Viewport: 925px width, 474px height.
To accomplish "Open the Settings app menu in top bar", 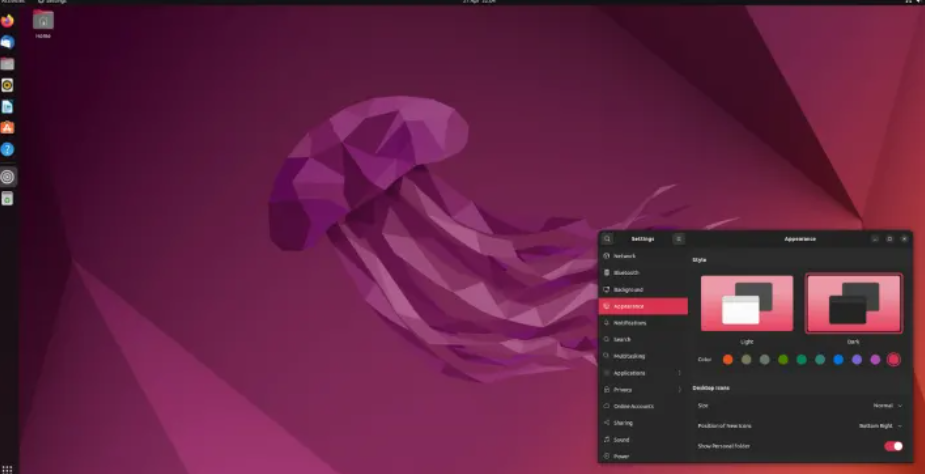I will (x=52, y=2).
